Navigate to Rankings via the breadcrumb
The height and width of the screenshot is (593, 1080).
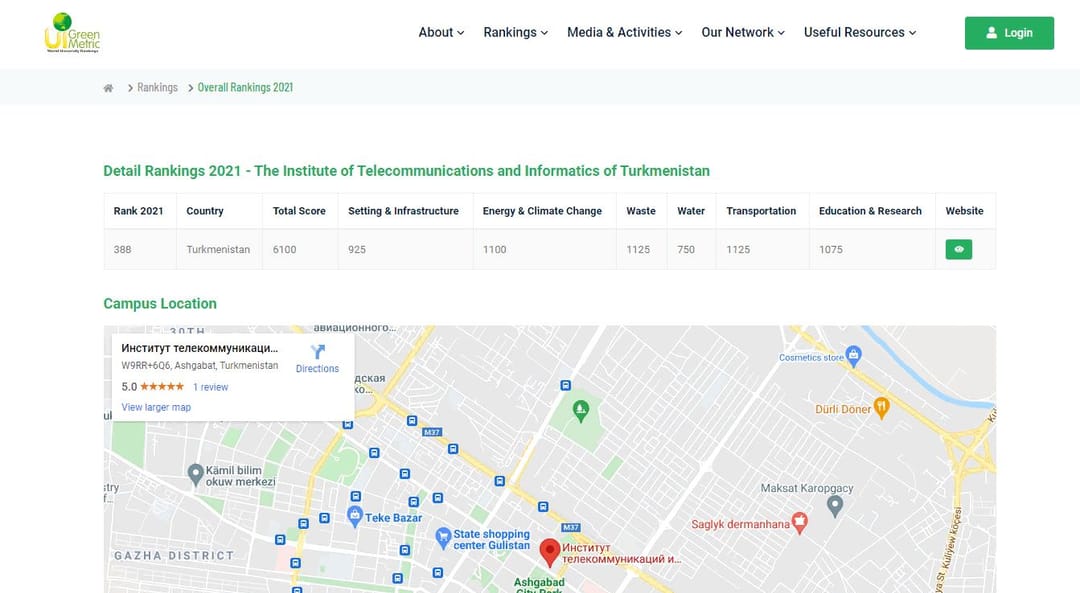(x=157, y=87)
